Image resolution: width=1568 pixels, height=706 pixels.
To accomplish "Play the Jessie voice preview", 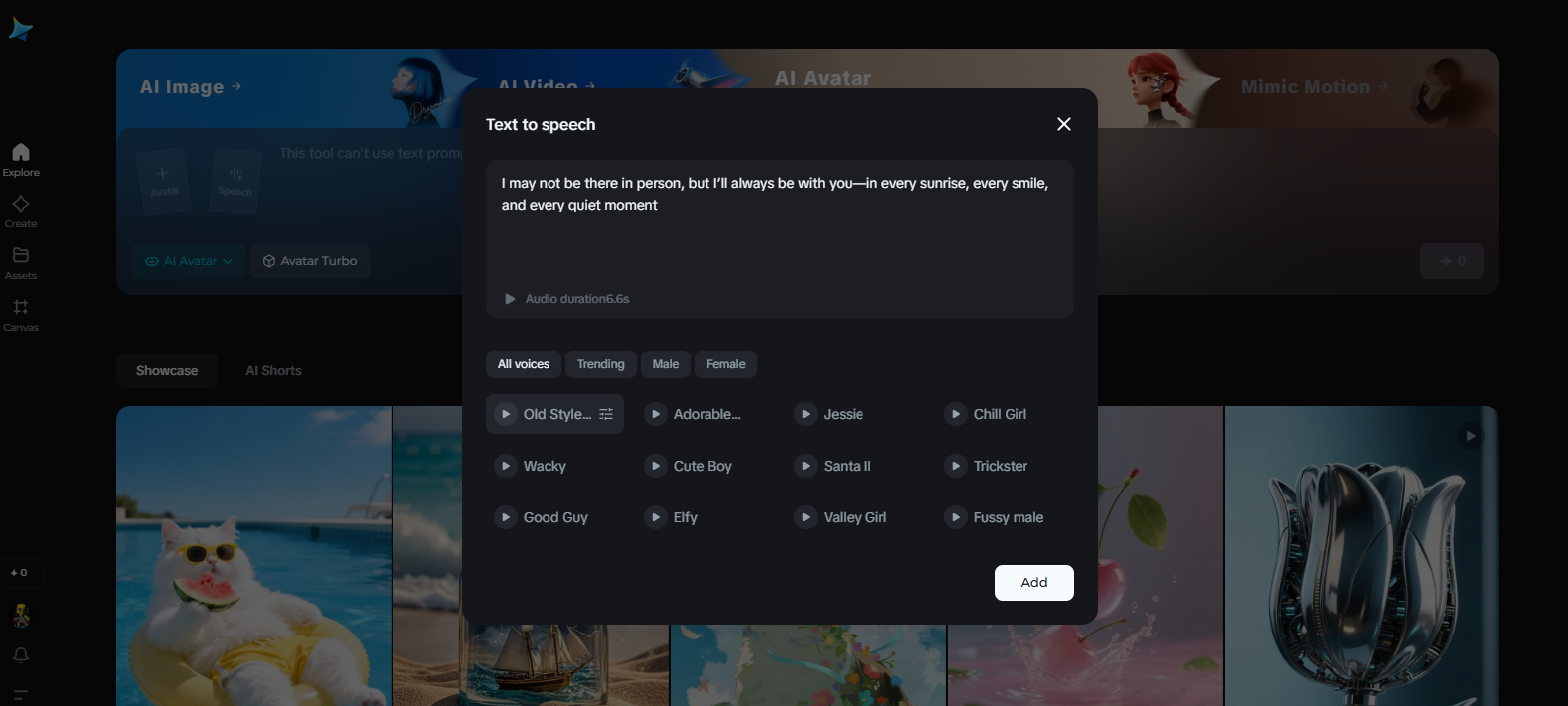I will (x=806, y=414).
